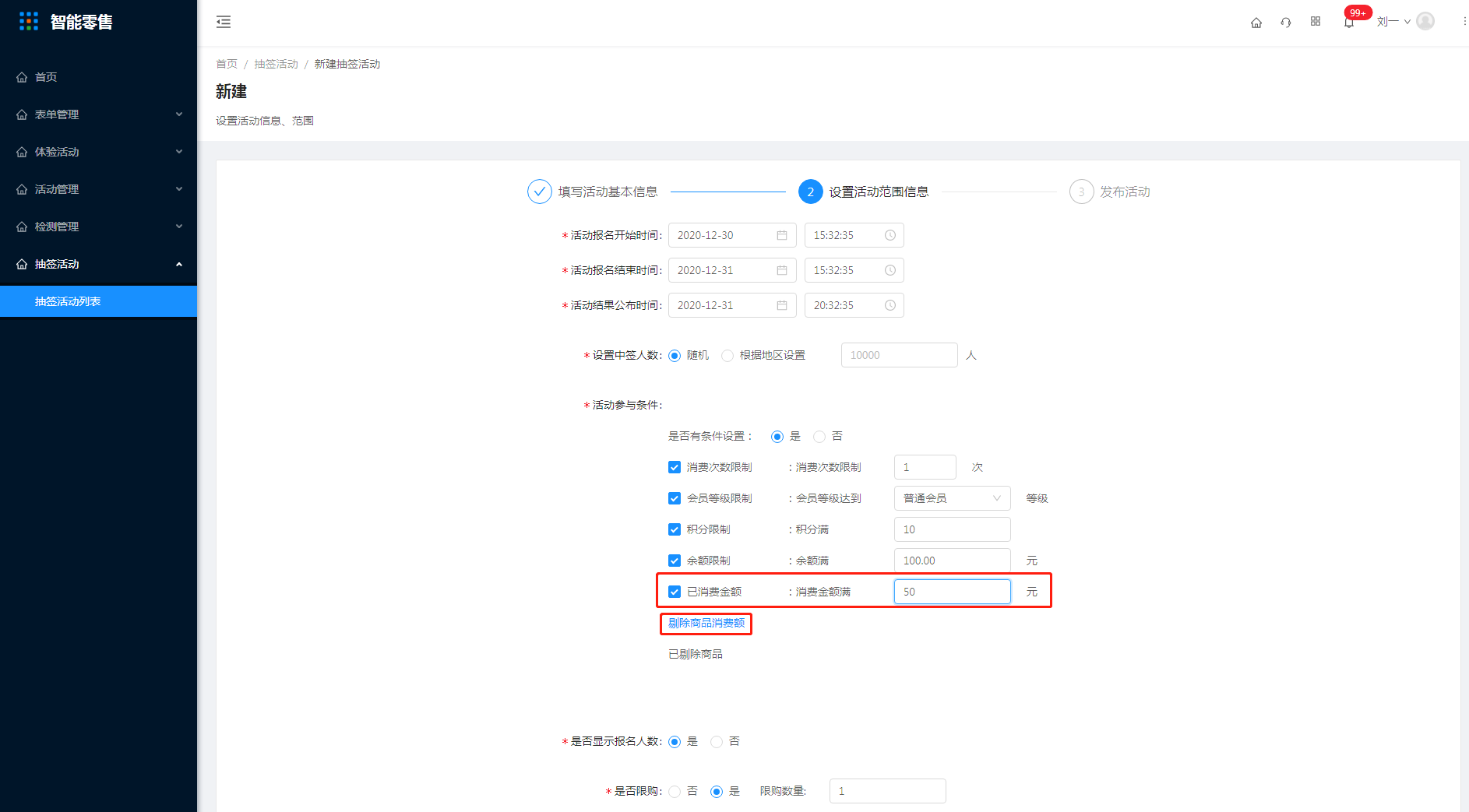Click the 10000 winner count field
Screen dimensions: 1469x812
tap(899, 355)
